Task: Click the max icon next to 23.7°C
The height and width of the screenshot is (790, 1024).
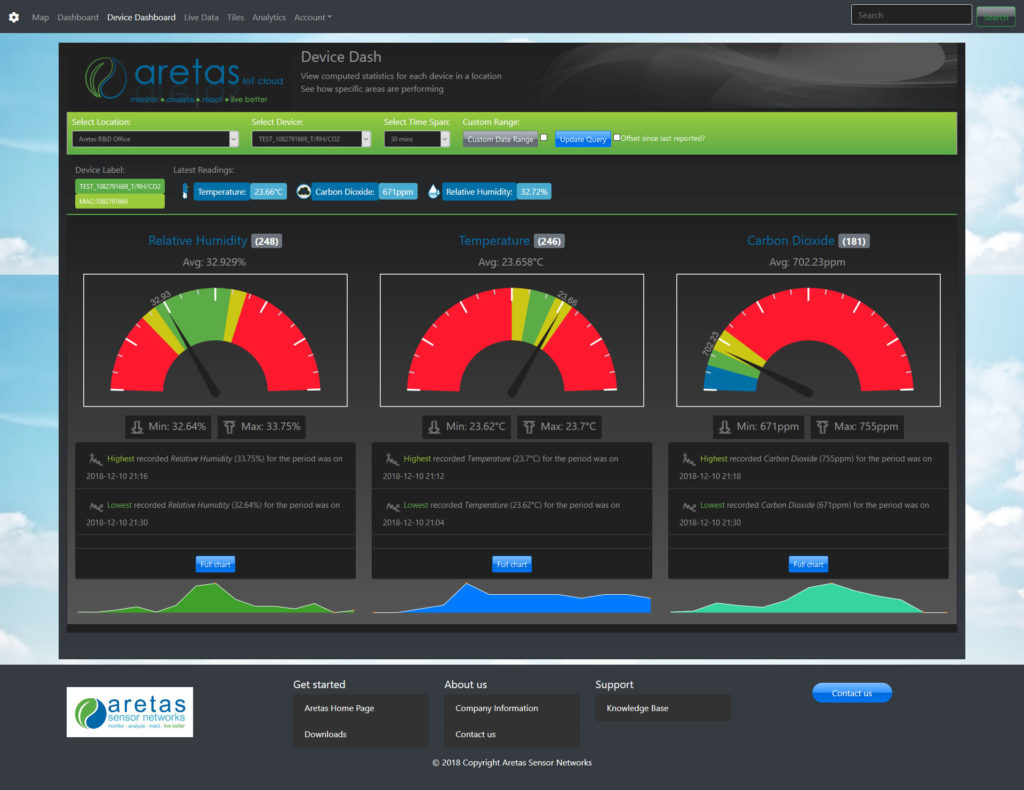Action: pyautogui.click(x=529, y=427)
